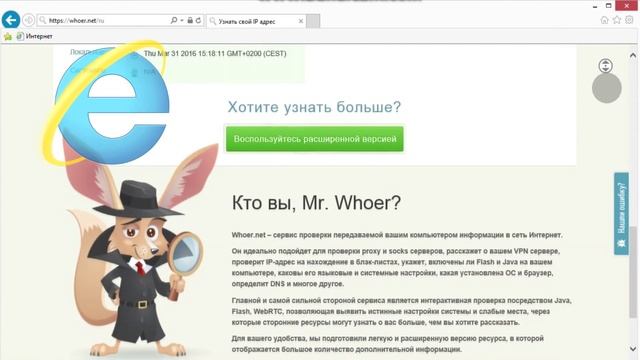Click the 'Нашли ошибку?' side tab
The image size is (640, 360).
[621, 213]
